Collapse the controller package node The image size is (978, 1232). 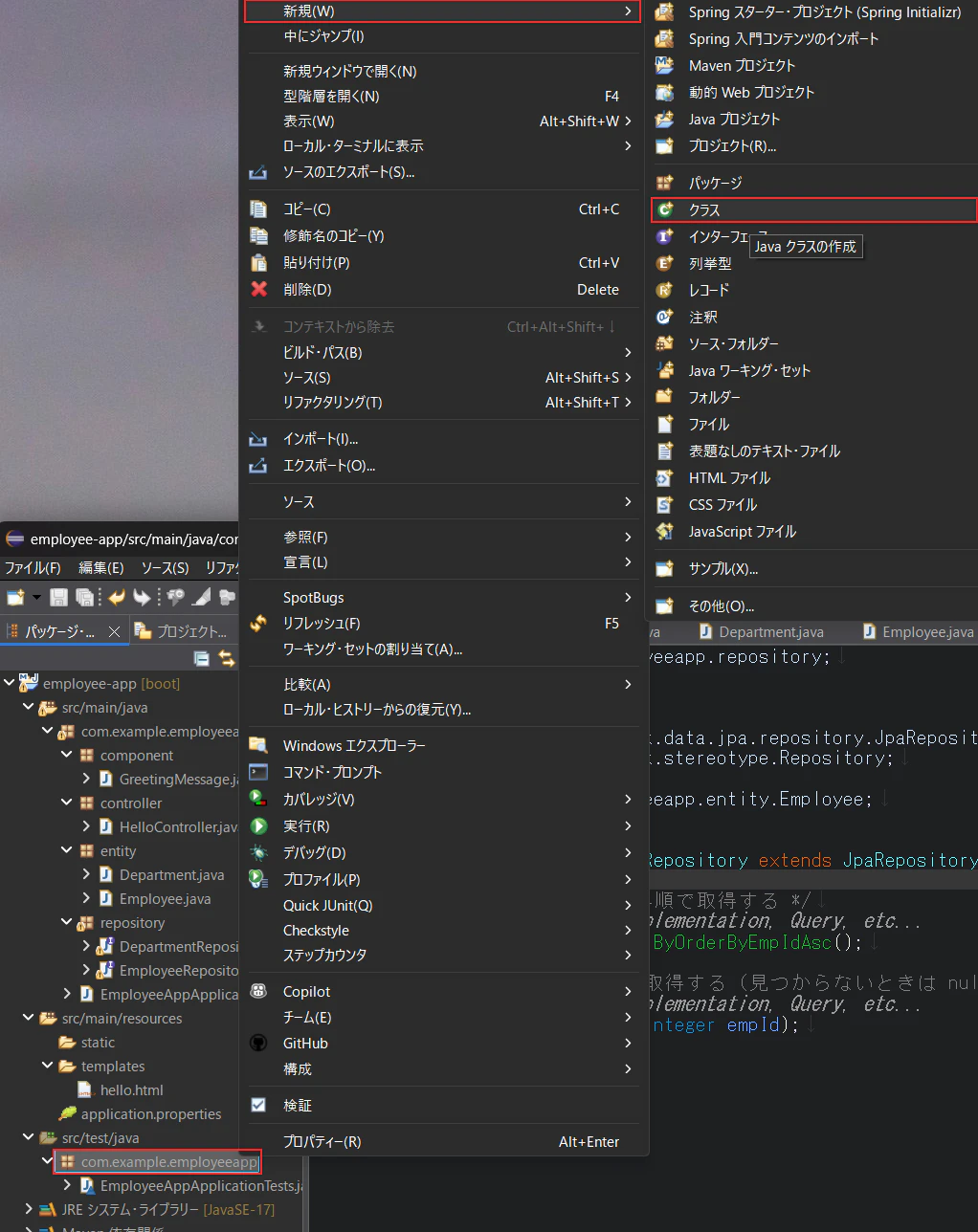coord(67,803)
